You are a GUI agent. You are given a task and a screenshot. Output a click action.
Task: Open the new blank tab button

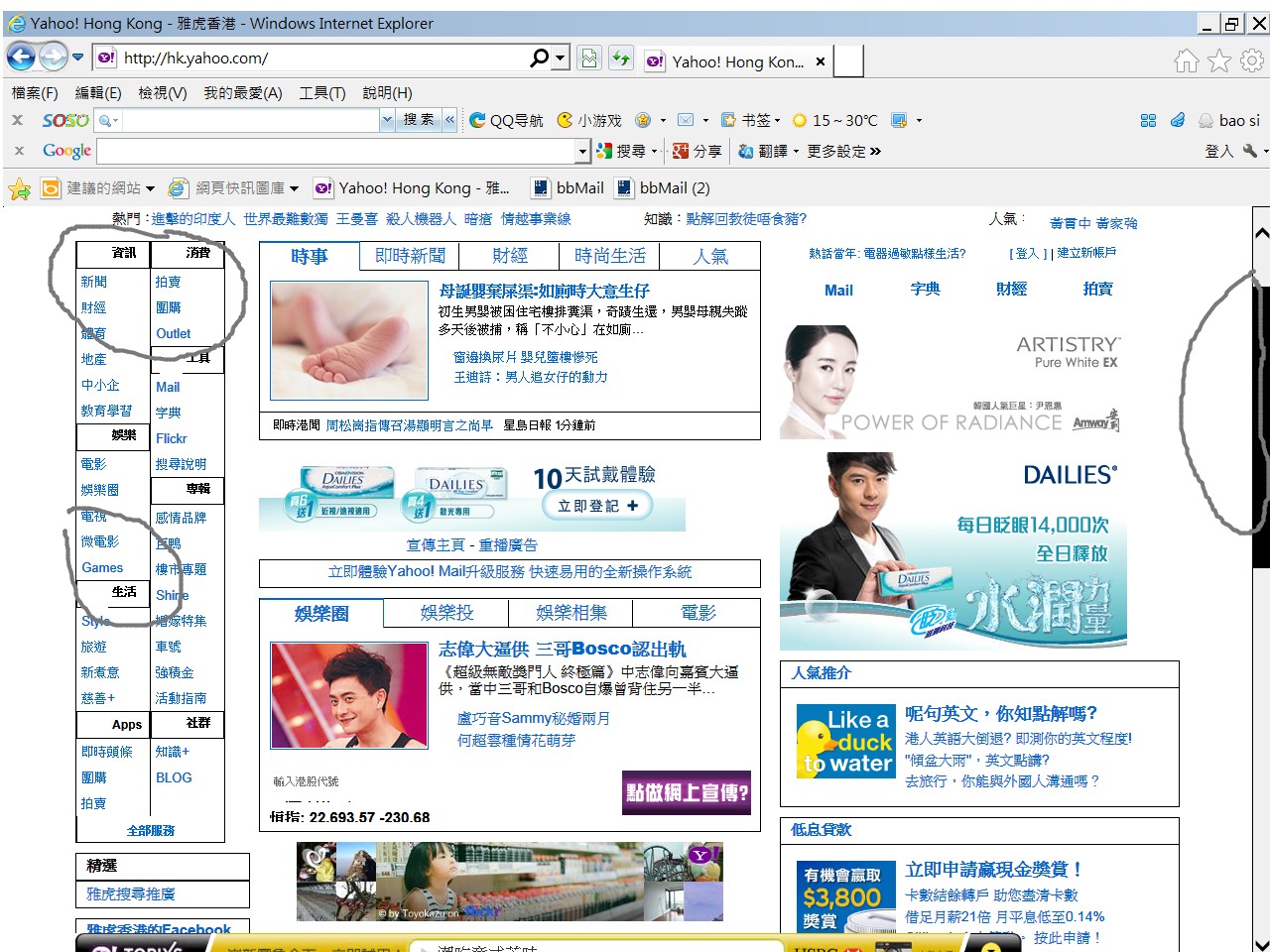click(x=848, y=60)
